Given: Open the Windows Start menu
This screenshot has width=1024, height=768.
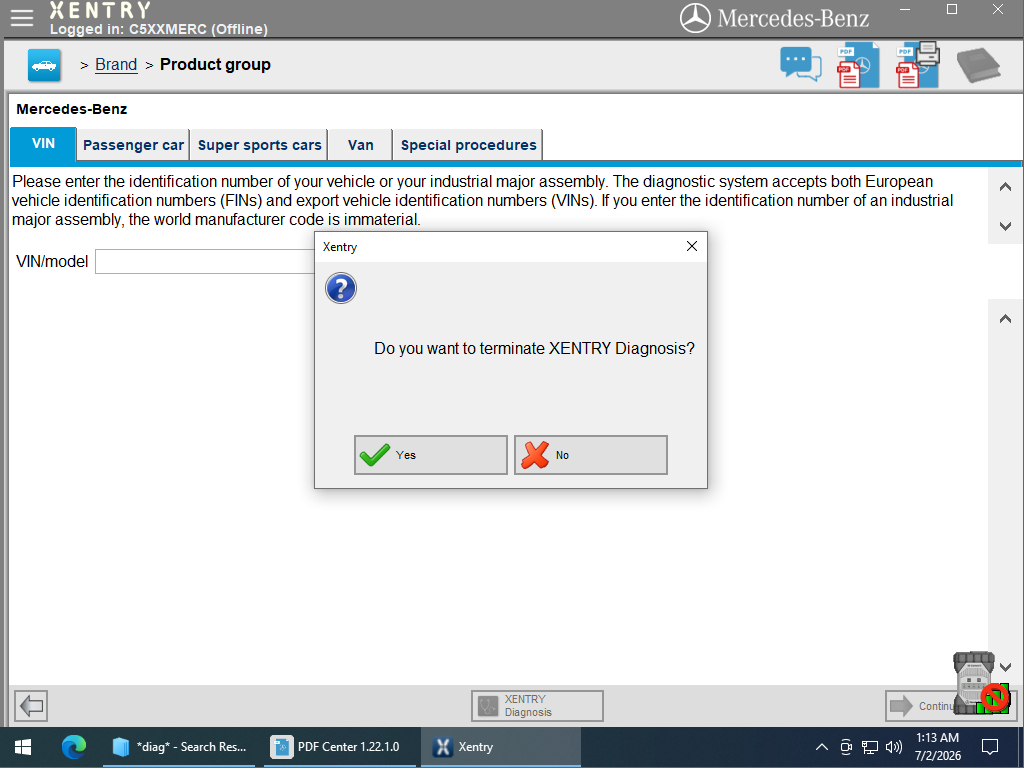Looking at the screenshot, I should click(23, 747).
